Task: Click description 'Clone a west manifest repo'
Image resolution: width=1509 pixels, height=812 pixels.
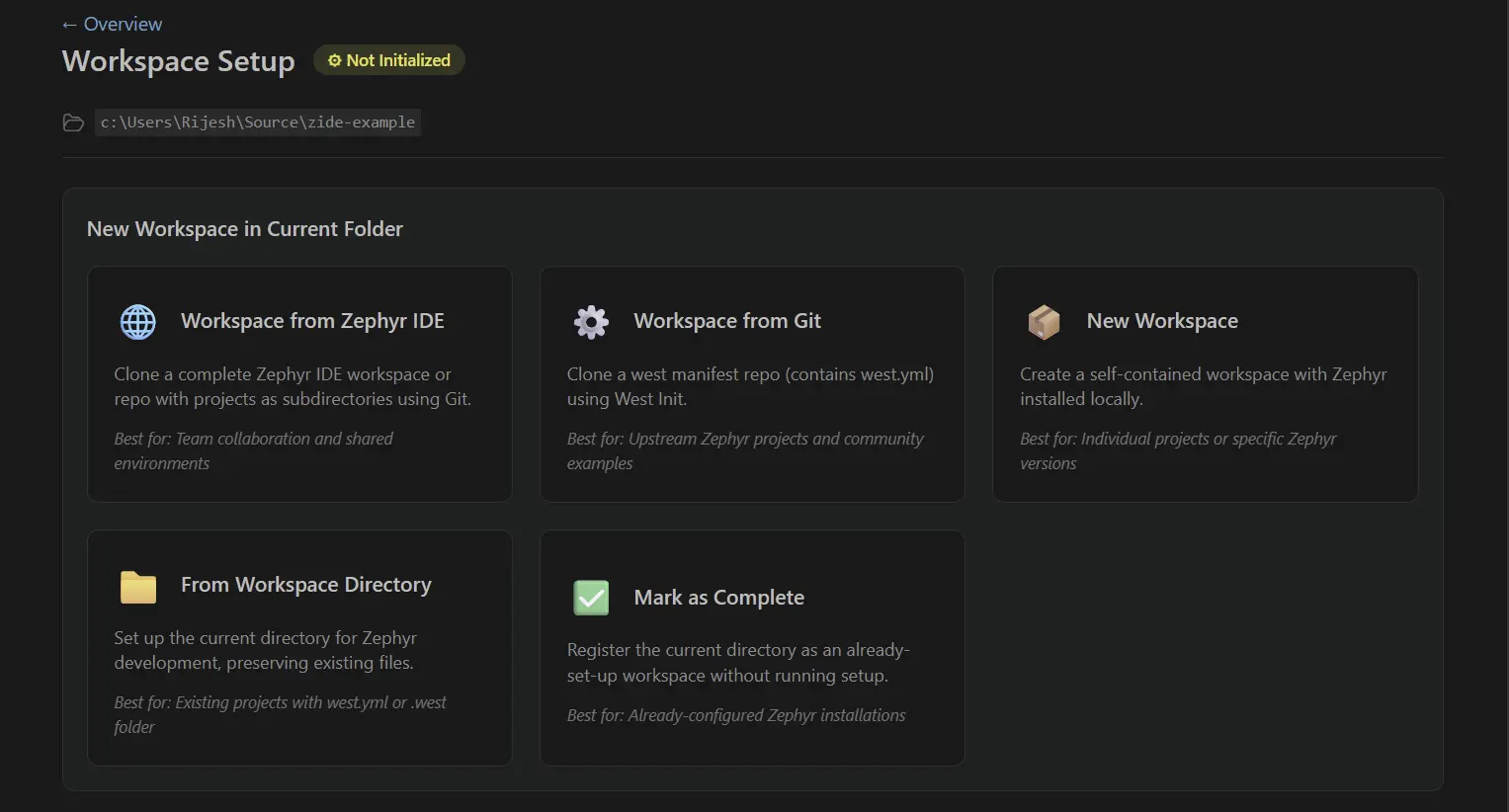Action: 750,386
